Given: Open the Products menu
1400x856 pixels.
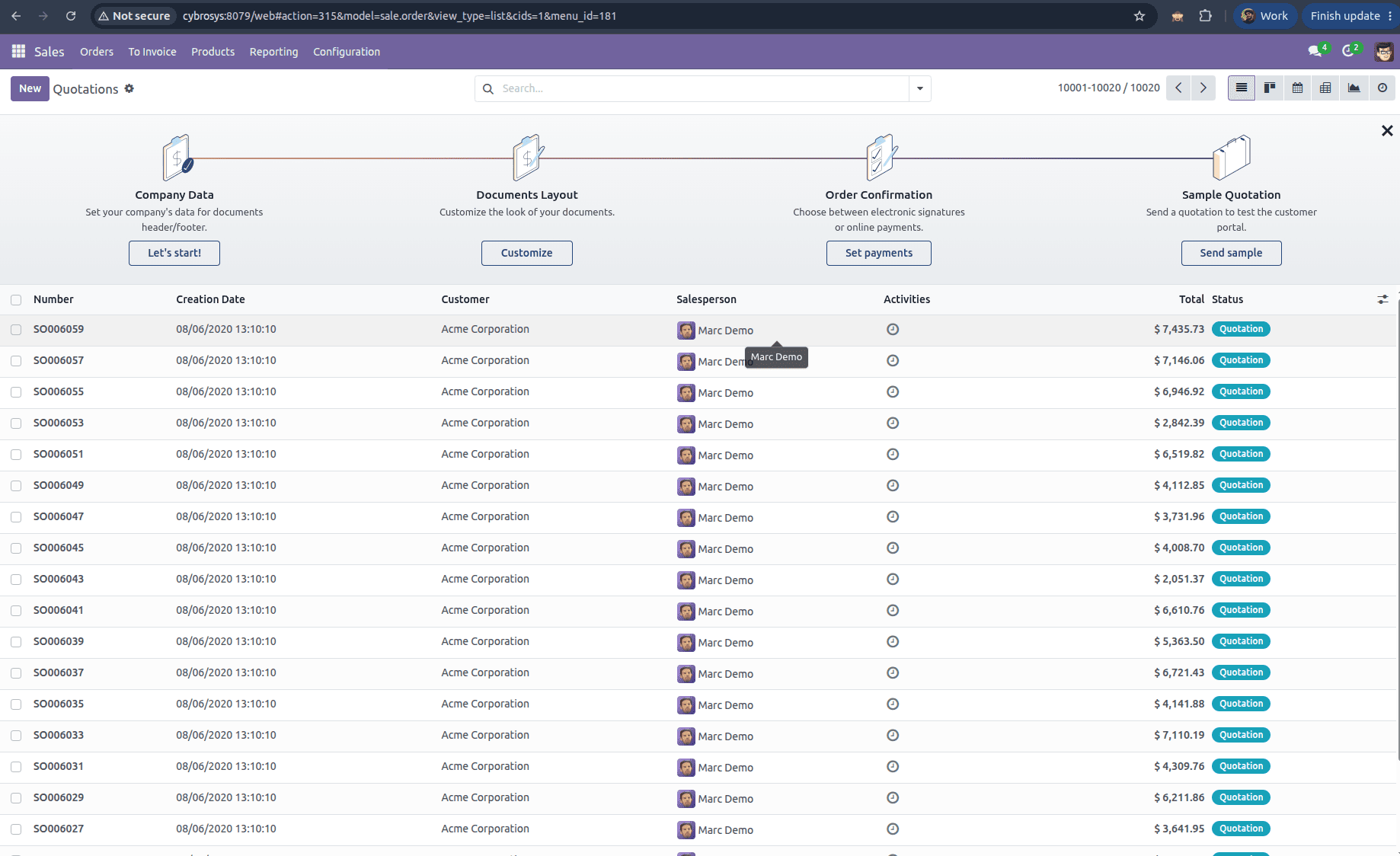Looking at the screenshot, I should [213, 52].
